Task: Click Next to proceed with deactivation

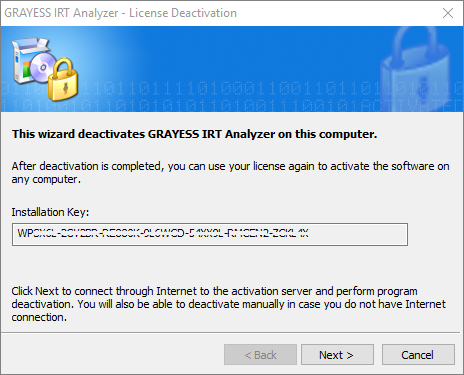Action: coord(337,355)
